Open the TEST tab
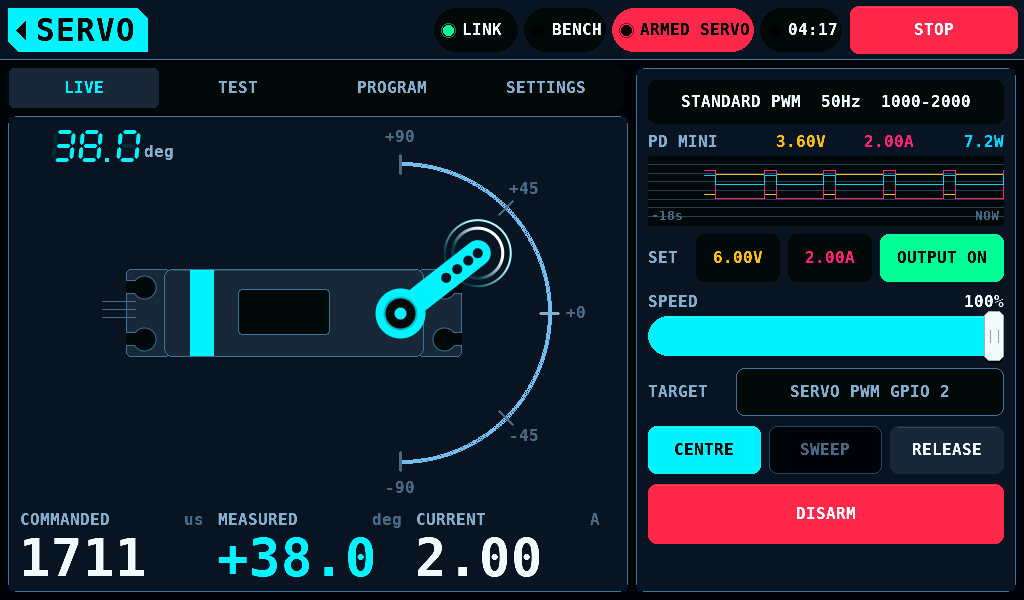 (x=238, y=87)
